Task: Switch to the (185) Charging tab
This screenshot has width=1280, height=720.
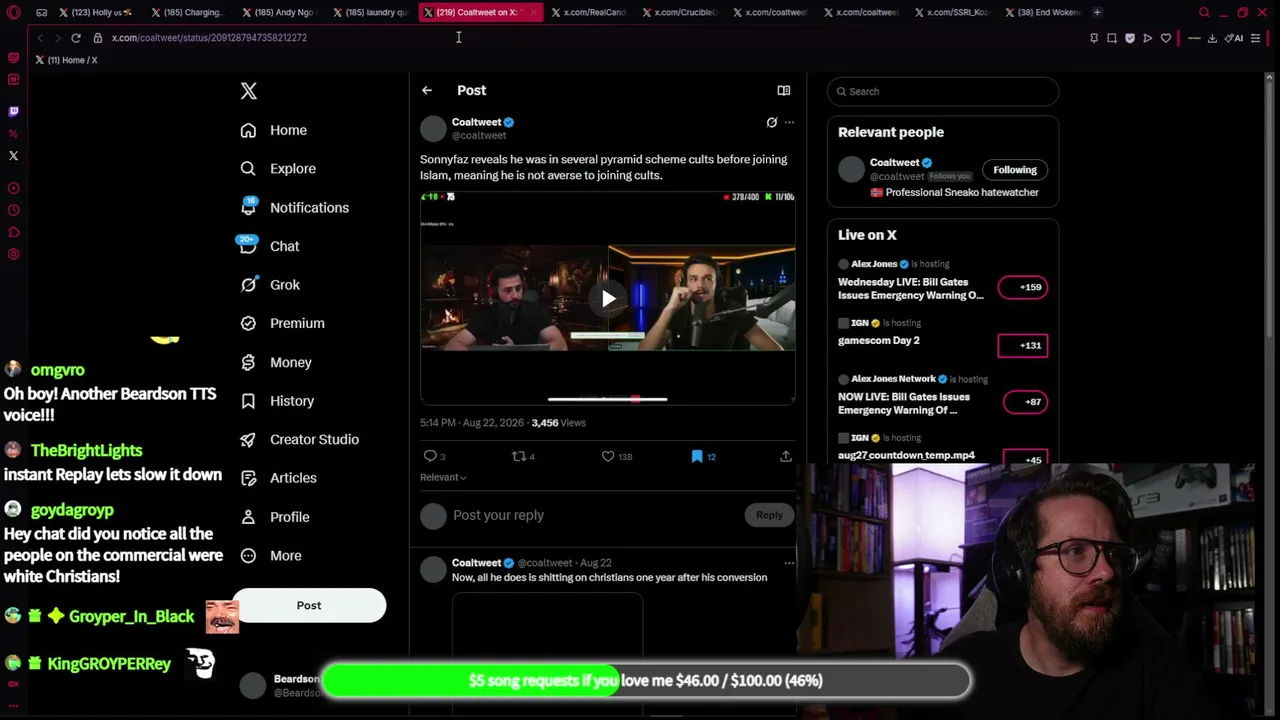Action: point(190,13)
